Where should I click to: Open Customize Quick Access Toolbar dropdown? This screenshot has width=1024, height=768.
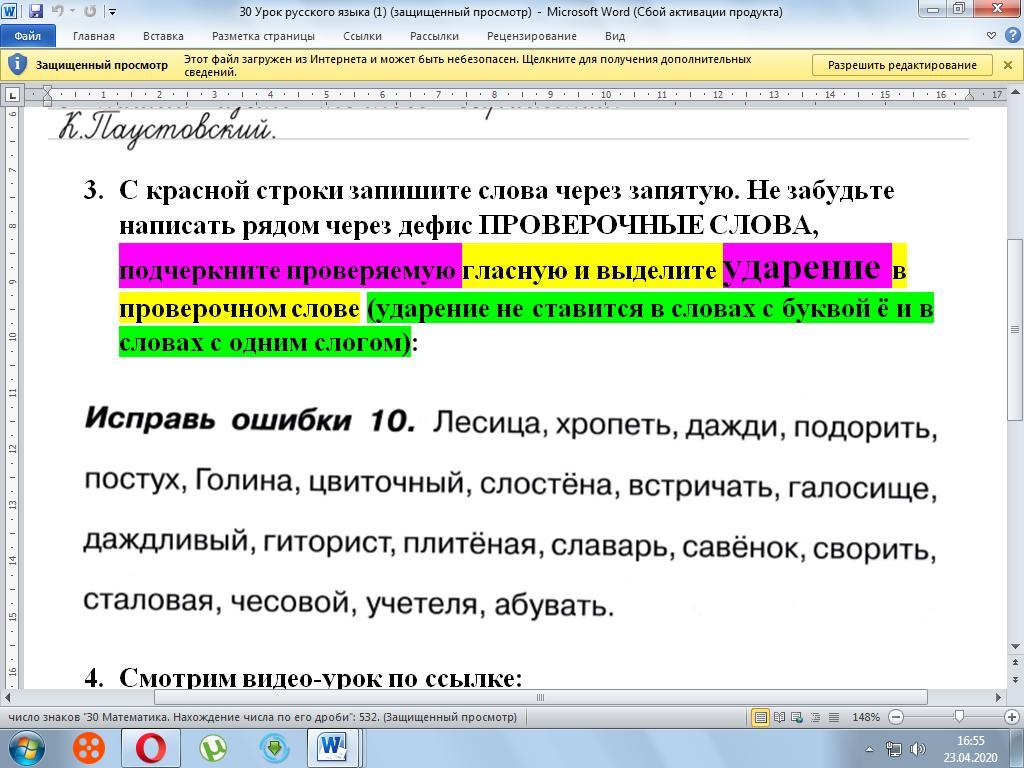pyautogui.click(x=112, y=12)
